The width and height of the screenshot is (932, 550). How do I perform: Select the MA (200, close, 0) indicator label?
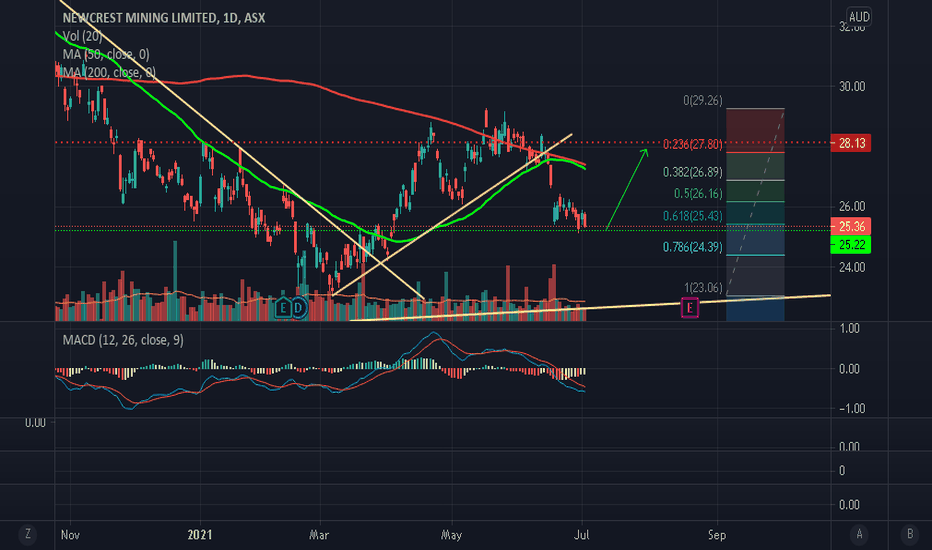tap(109, 73)
